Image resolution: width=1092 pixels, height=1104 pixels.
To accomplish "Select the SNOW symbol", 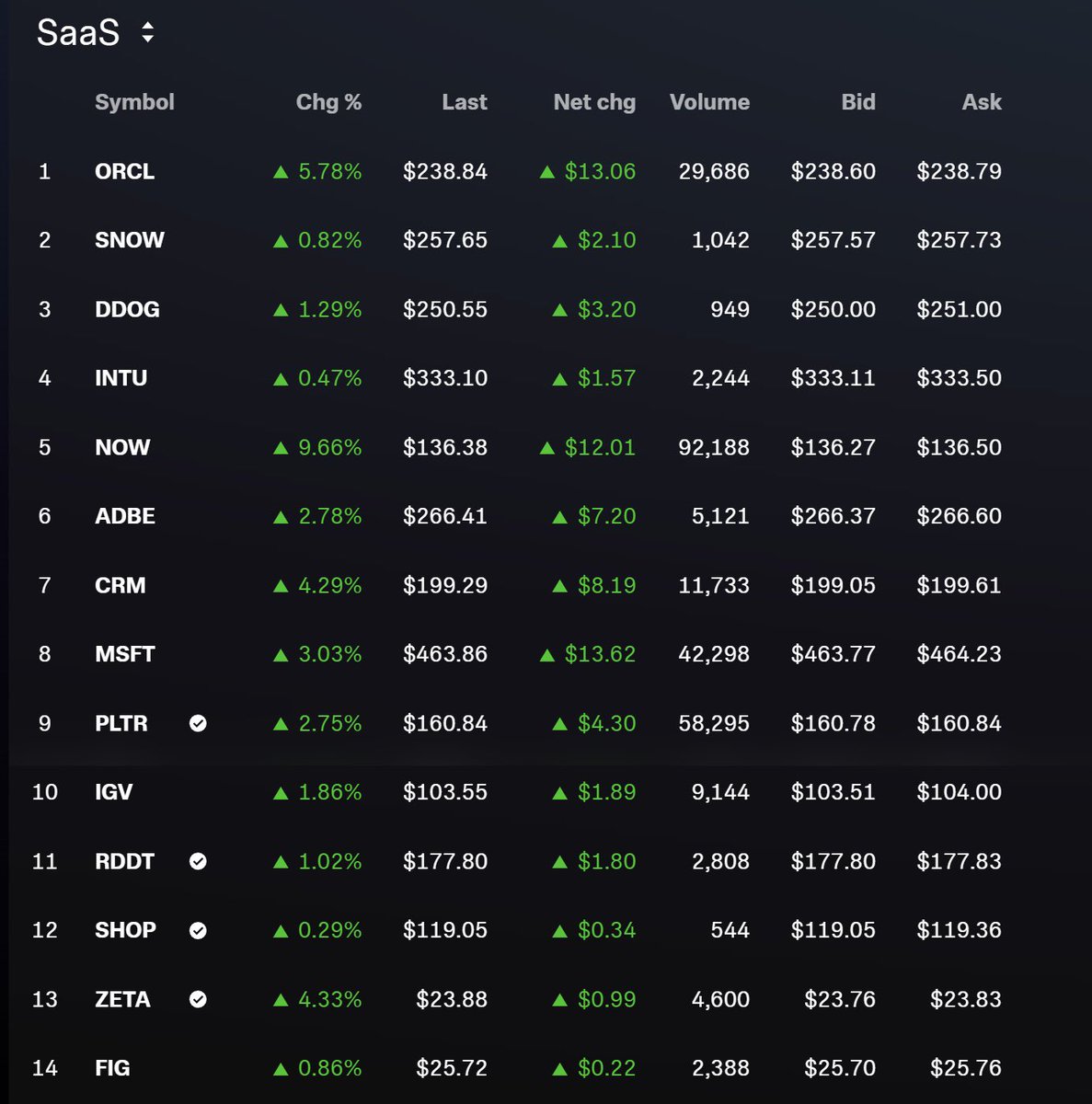I will tap(130, 240).
